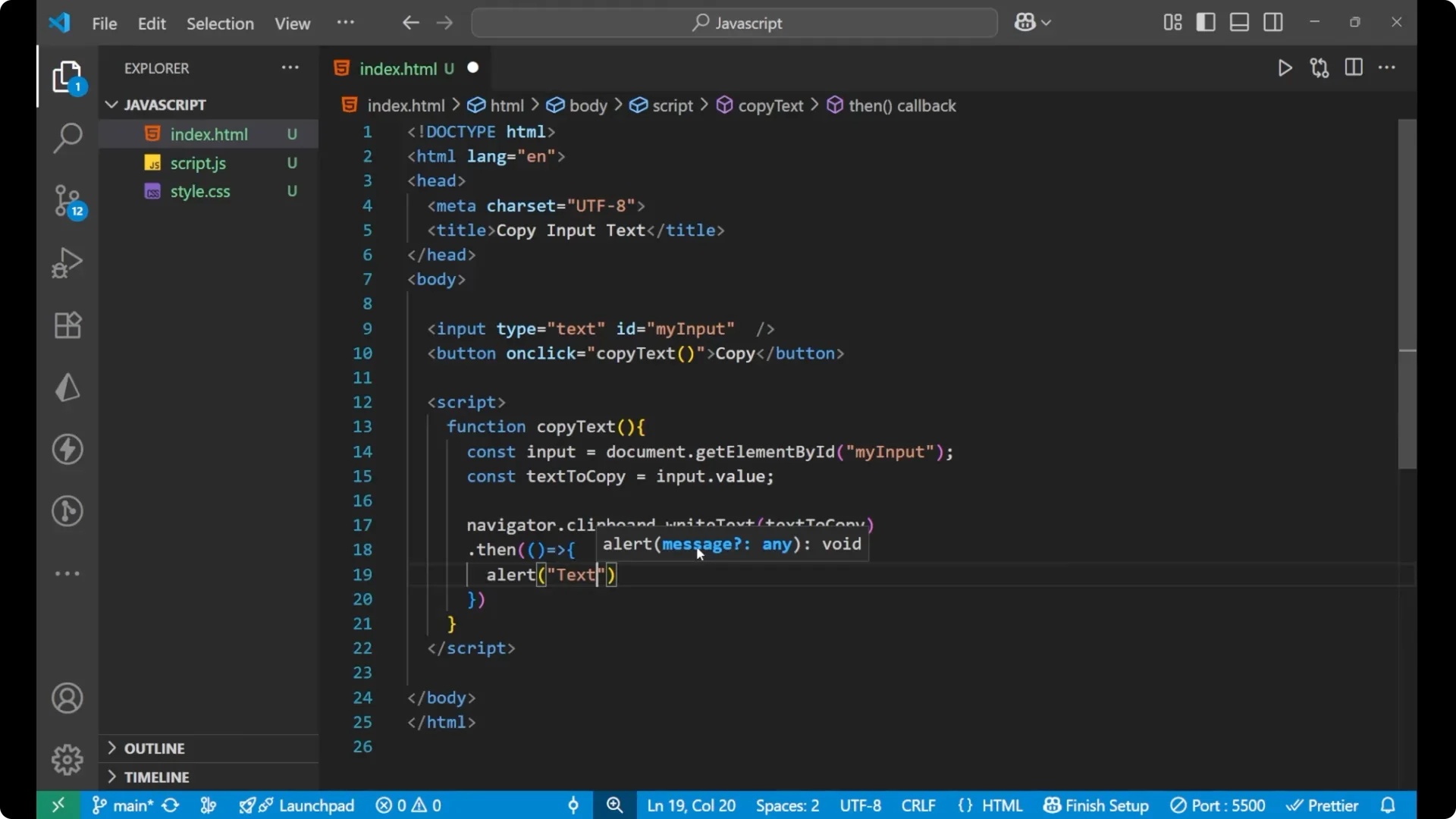Viewport: 1456px width, 819px height.
Task: Open the View menu
Action: (x=292, y=24)
